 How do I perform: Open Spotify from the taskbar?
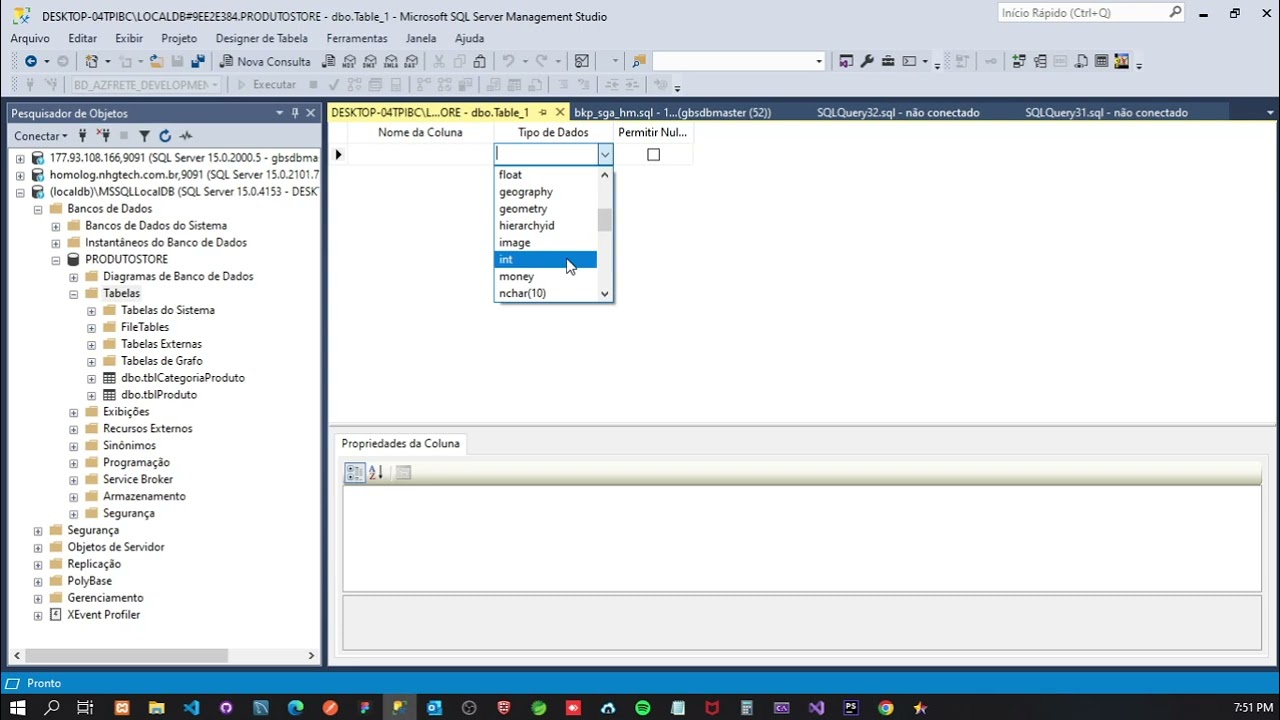[x=643, y=708]
